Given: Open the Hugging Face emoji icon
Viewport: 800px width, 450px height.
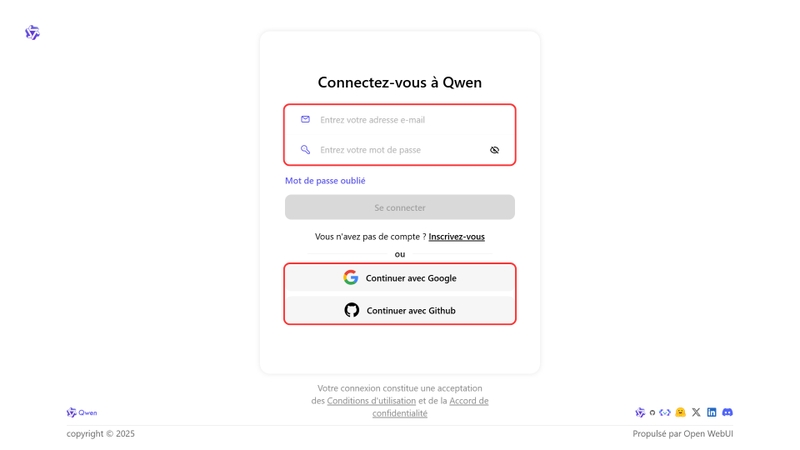Looking at the screenshot, I should 680,412.
